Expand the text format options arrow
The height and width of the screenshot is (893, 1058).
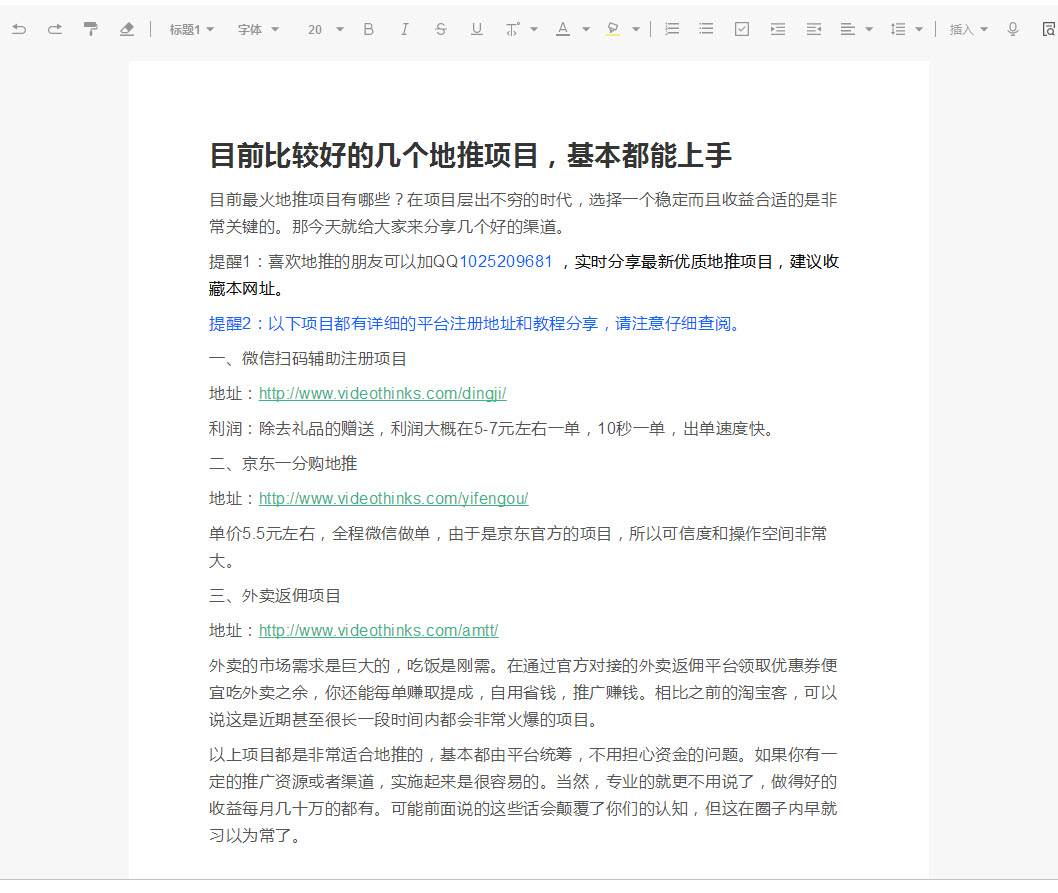(x=534, y=30)
